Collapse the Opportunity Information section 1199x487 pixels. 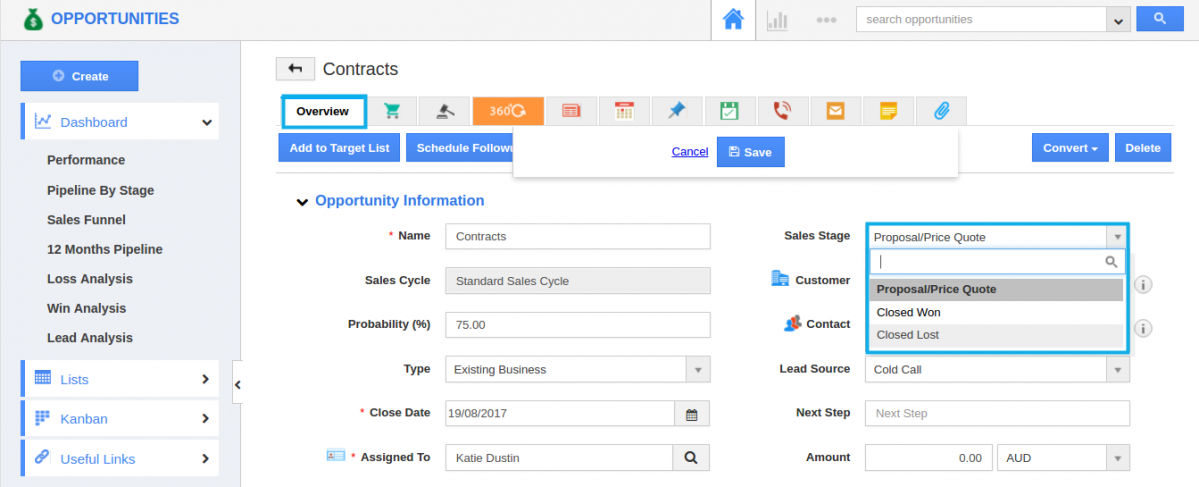(x=302, y=201)
